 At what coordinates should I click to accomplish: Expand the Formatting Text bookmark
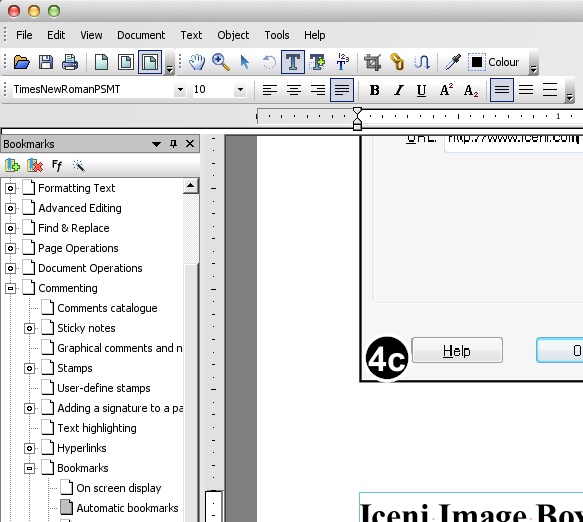point(10,188)
